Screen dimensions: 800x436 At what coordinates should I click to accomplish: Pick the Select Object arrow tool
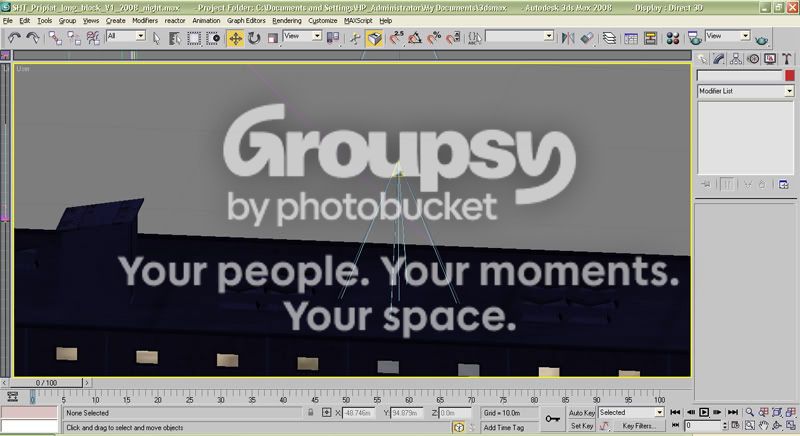tap(157, 38)
